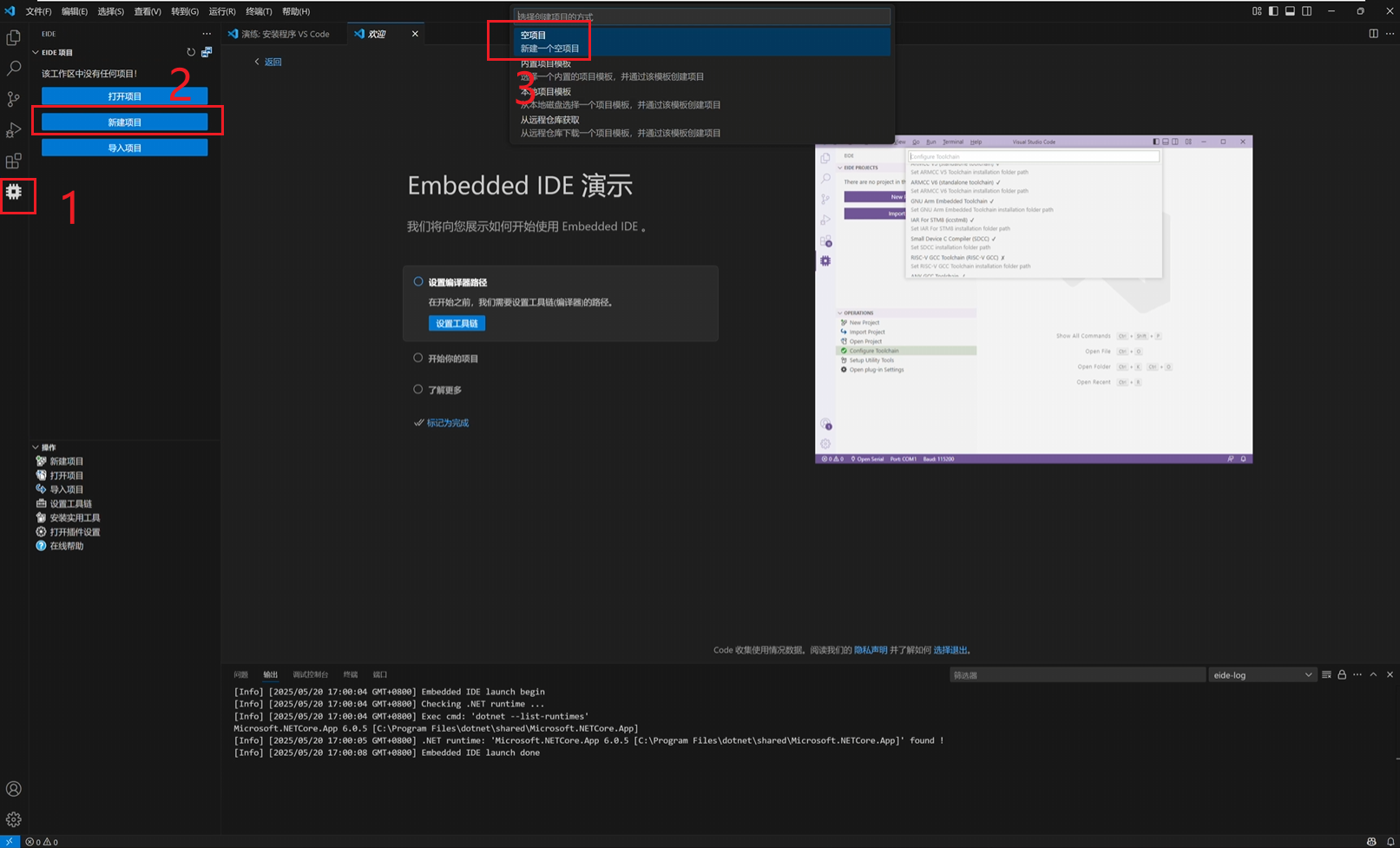Collapse the 操作 section

coord(36,447)
